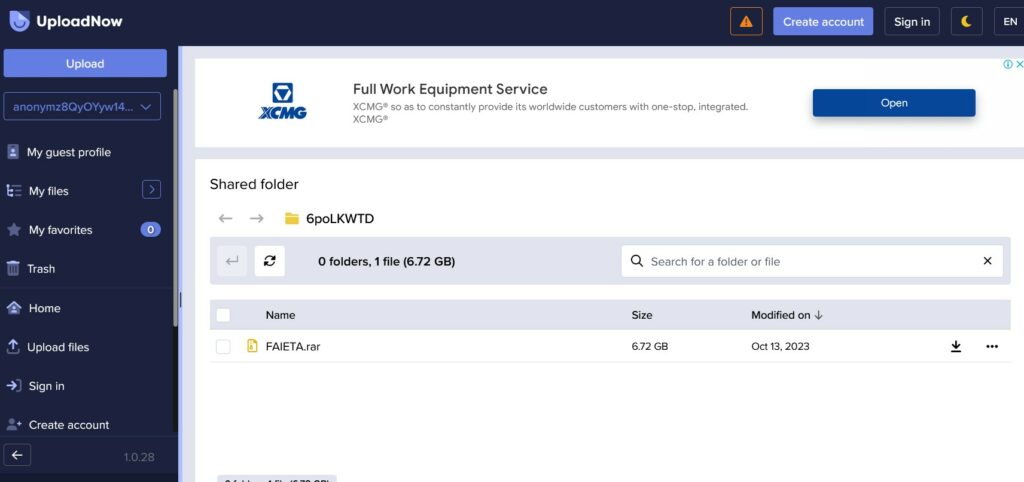This screenshot has height=482, width=1024.
Task: Toggle dark mode with the moon icon
Action: [966, 22]
